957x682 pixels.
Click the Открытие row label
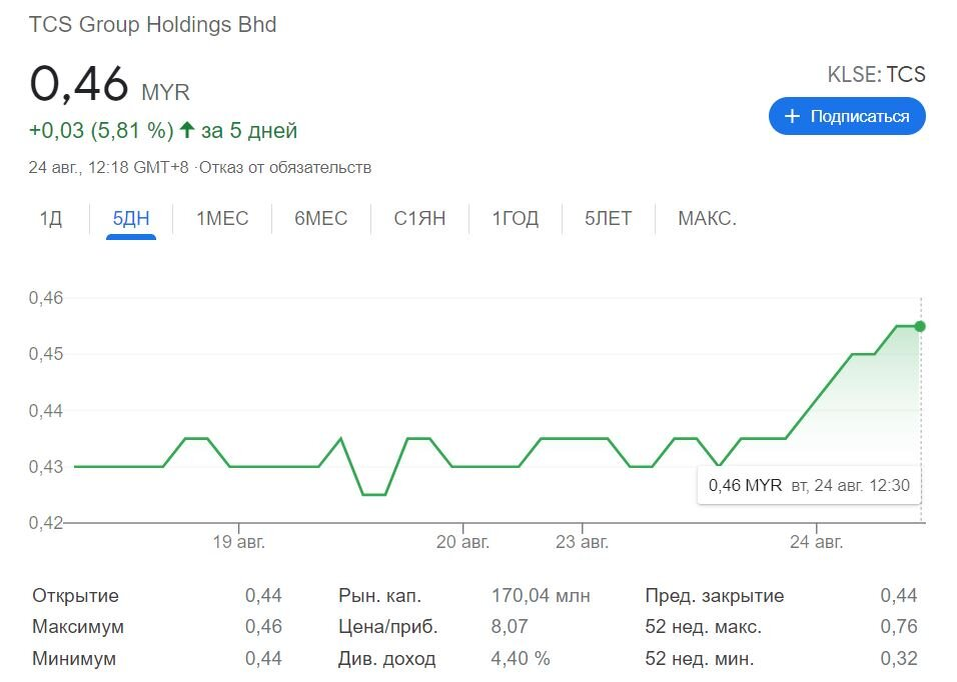point(76,596)
